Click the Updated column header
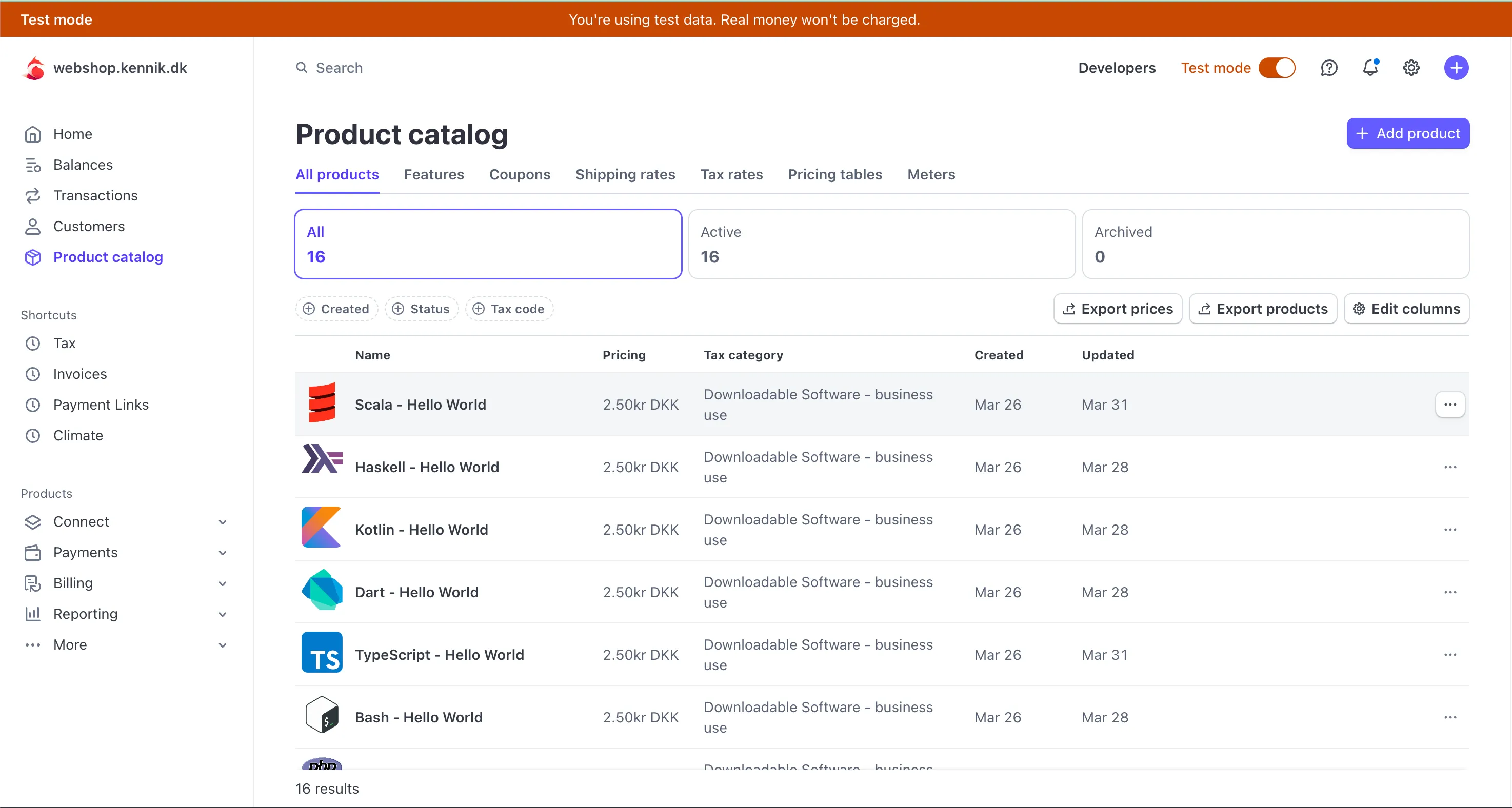This screenshot has width=1512, height=808. (1108, 355)
